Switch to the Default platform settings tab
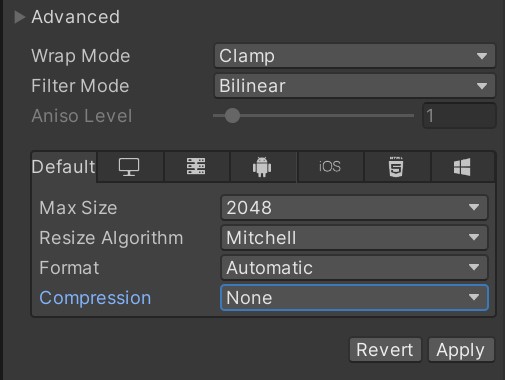Screen dimensions: 505x380 tap(64, 167)
